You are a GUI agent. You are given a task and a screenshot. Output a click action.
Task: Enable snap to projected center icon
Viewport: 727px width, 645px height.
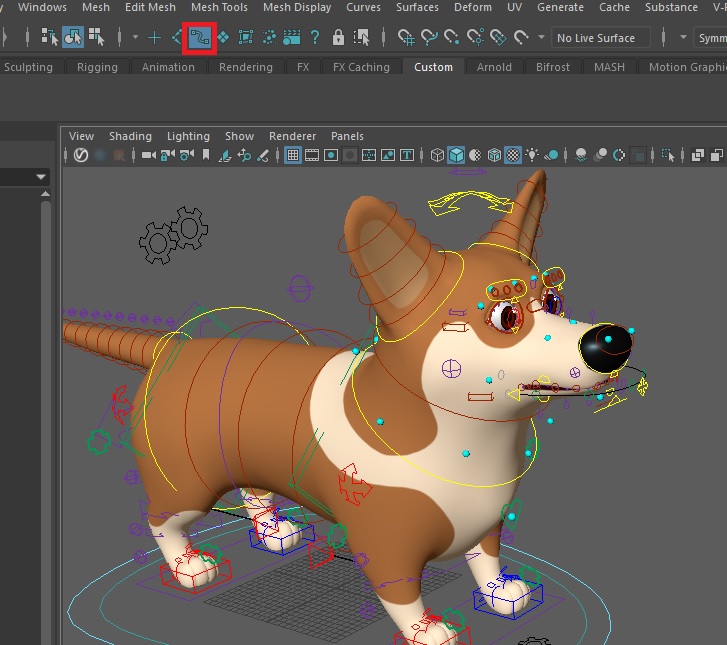[475, 37]
